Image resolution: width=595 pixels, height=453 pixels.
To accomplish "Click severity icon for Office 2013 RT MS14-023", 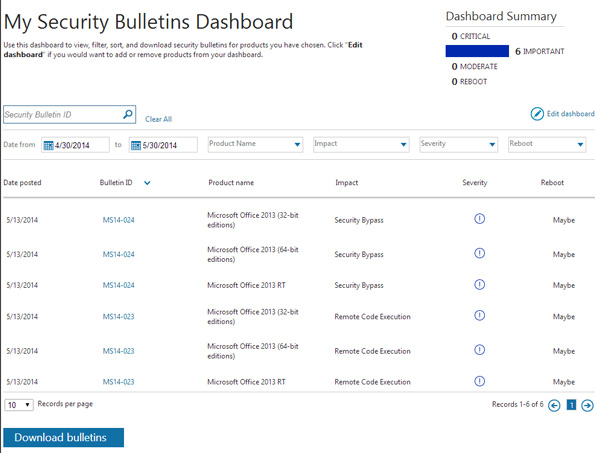I will tap(479, 381).
